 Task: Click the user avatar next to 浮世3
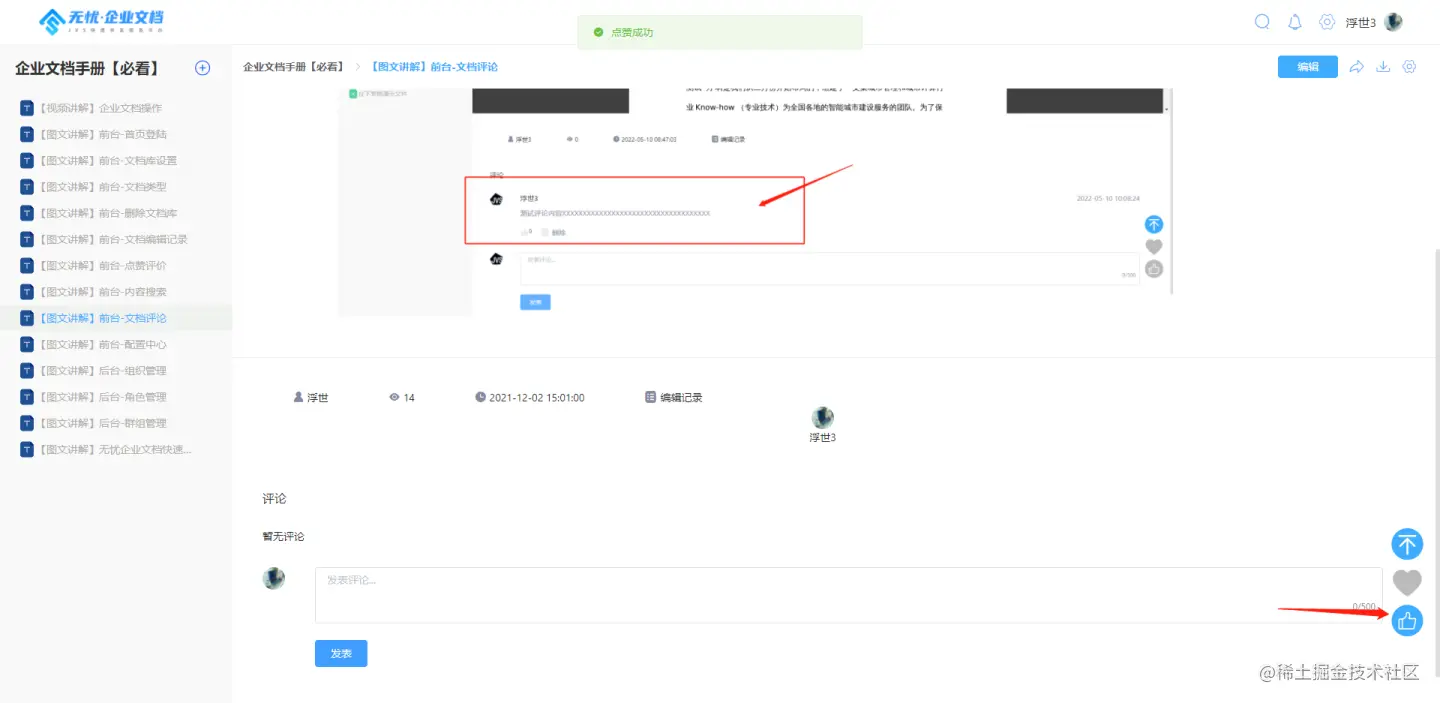pos(1393,22)
